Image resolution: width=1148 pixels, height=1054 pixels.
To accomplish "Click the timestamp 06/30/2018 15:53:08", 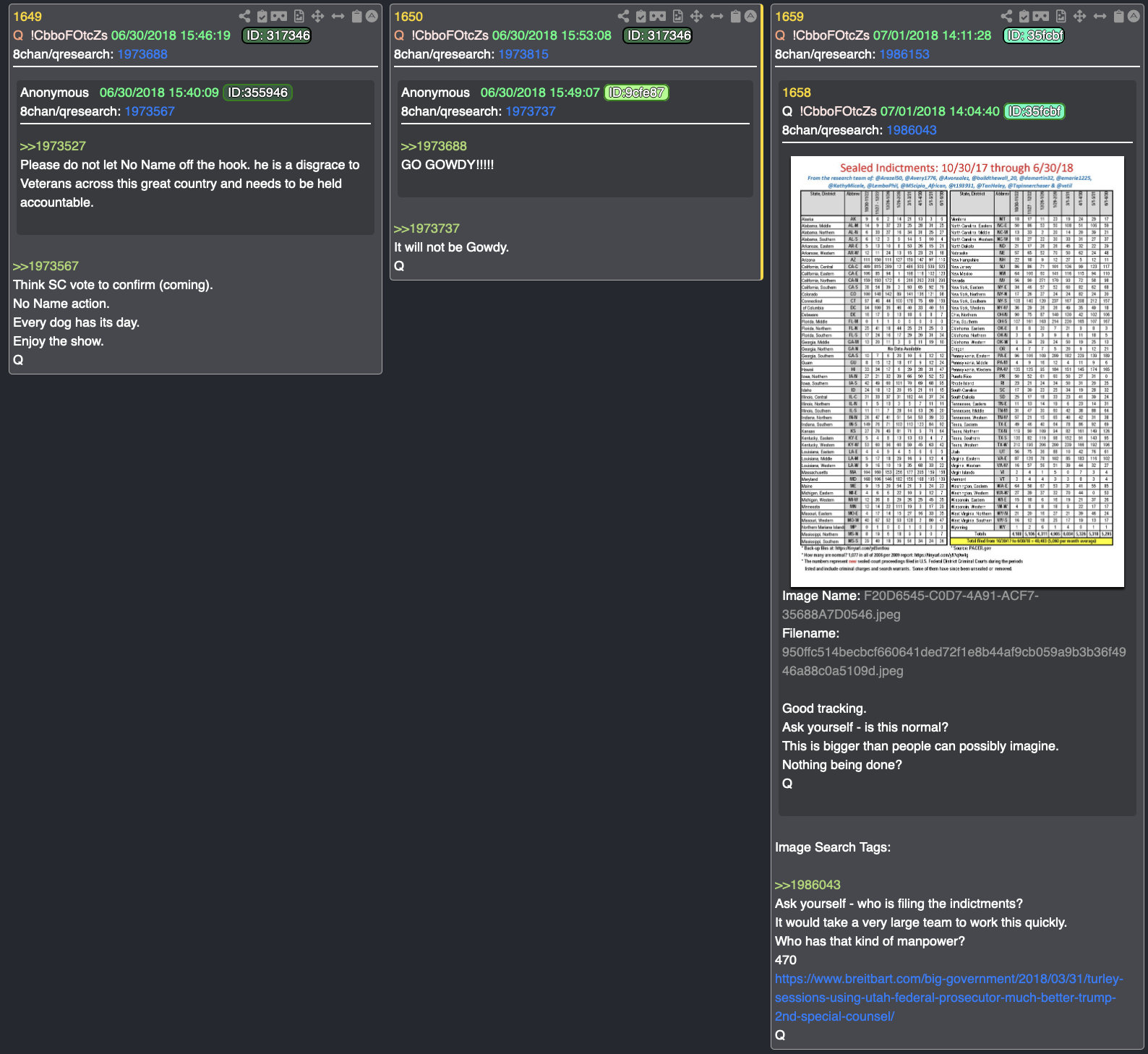I will [552, 35].
